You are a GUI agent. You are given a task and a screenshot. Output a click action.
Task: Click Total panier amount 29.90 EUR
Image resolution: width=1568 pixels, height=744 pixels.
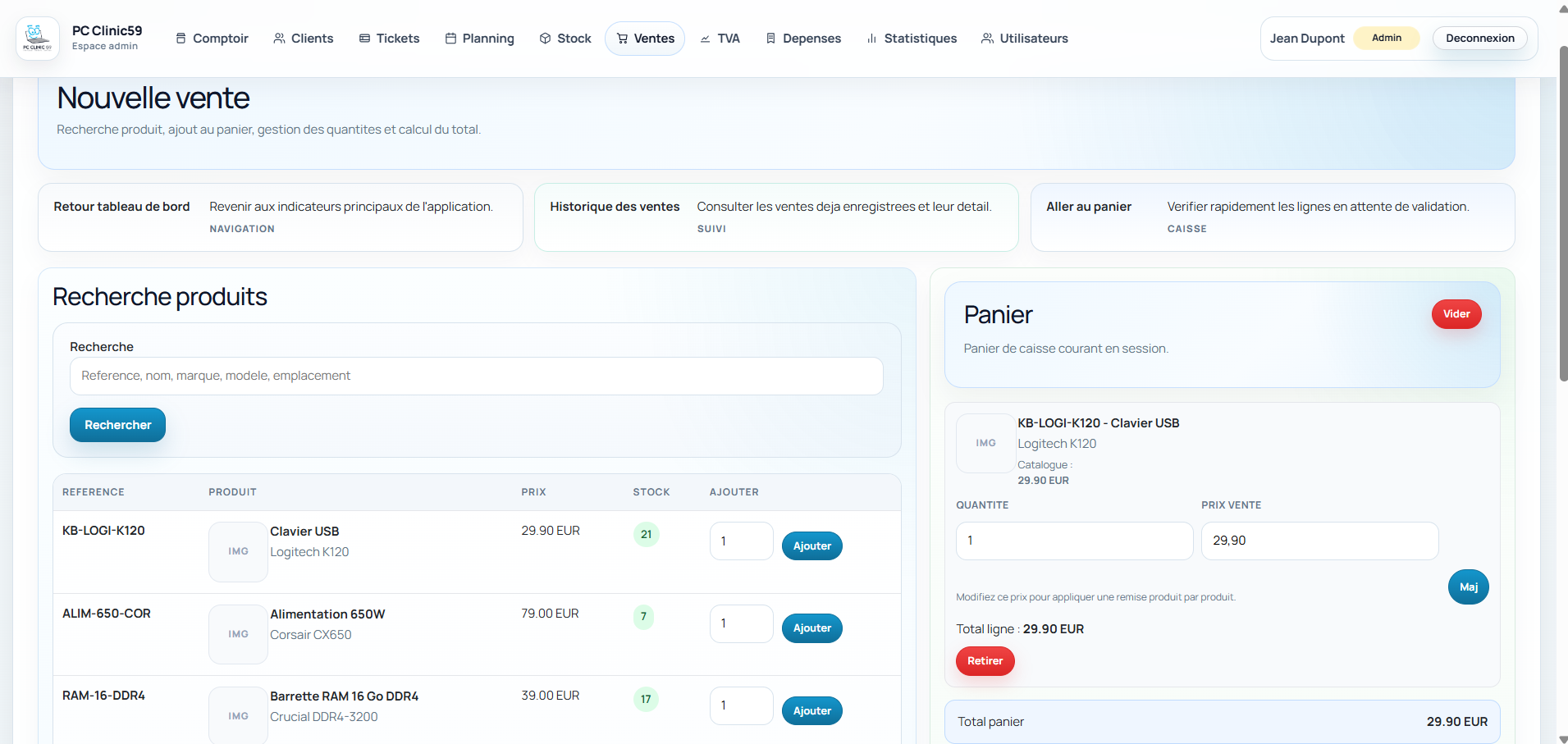click(x=1456, y=722)
